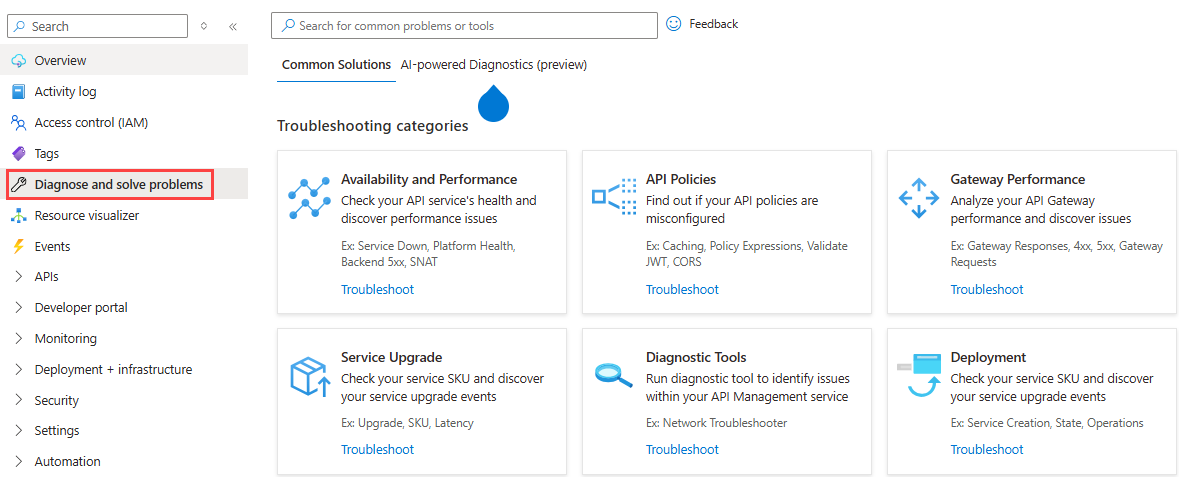Select the Common Solutions tab
Image resolution: width=1179 pixels, height=477 pixels.
click(x=336, y=65)
